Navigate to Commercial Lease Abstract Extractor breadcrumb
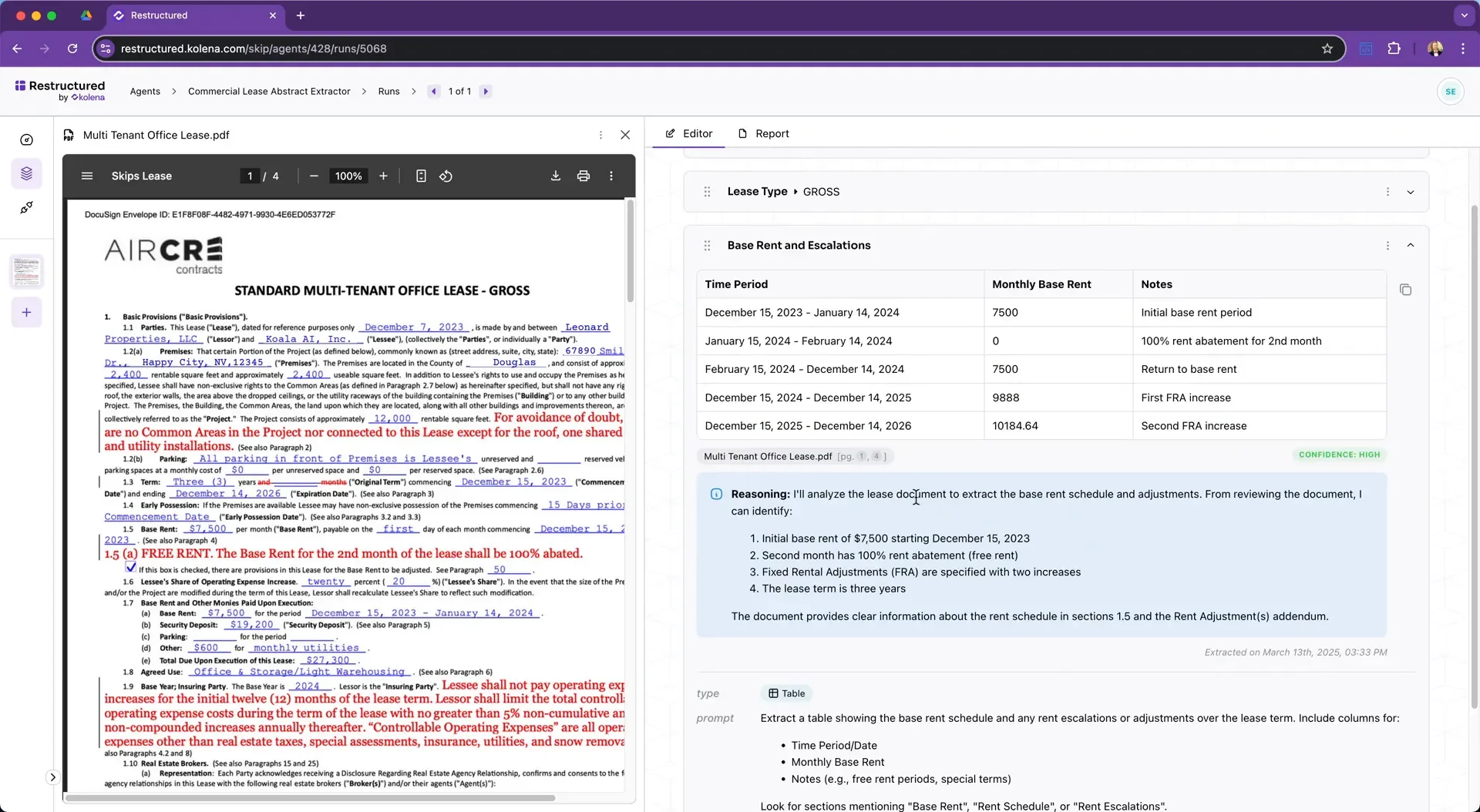1480x812 pixels. click(x=269, y=91)
